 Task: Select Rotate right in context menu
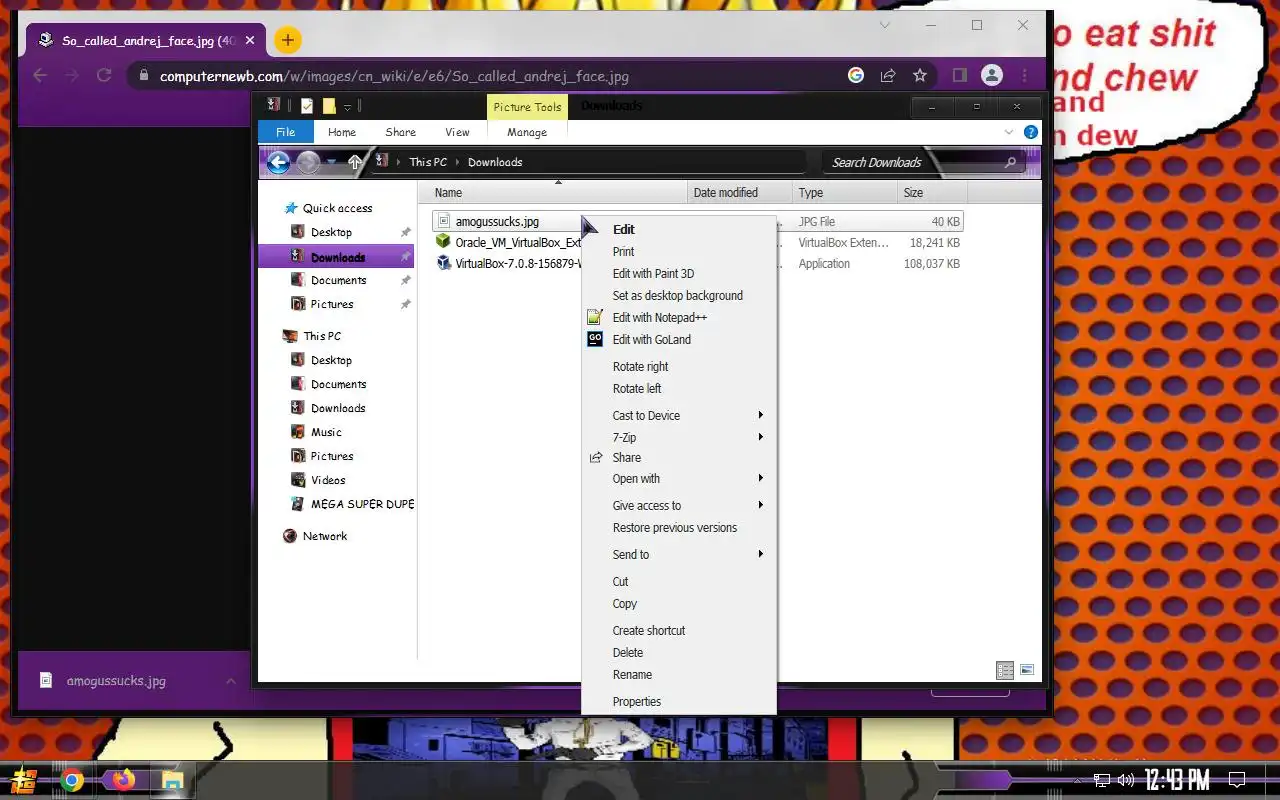tap(679, 367)
